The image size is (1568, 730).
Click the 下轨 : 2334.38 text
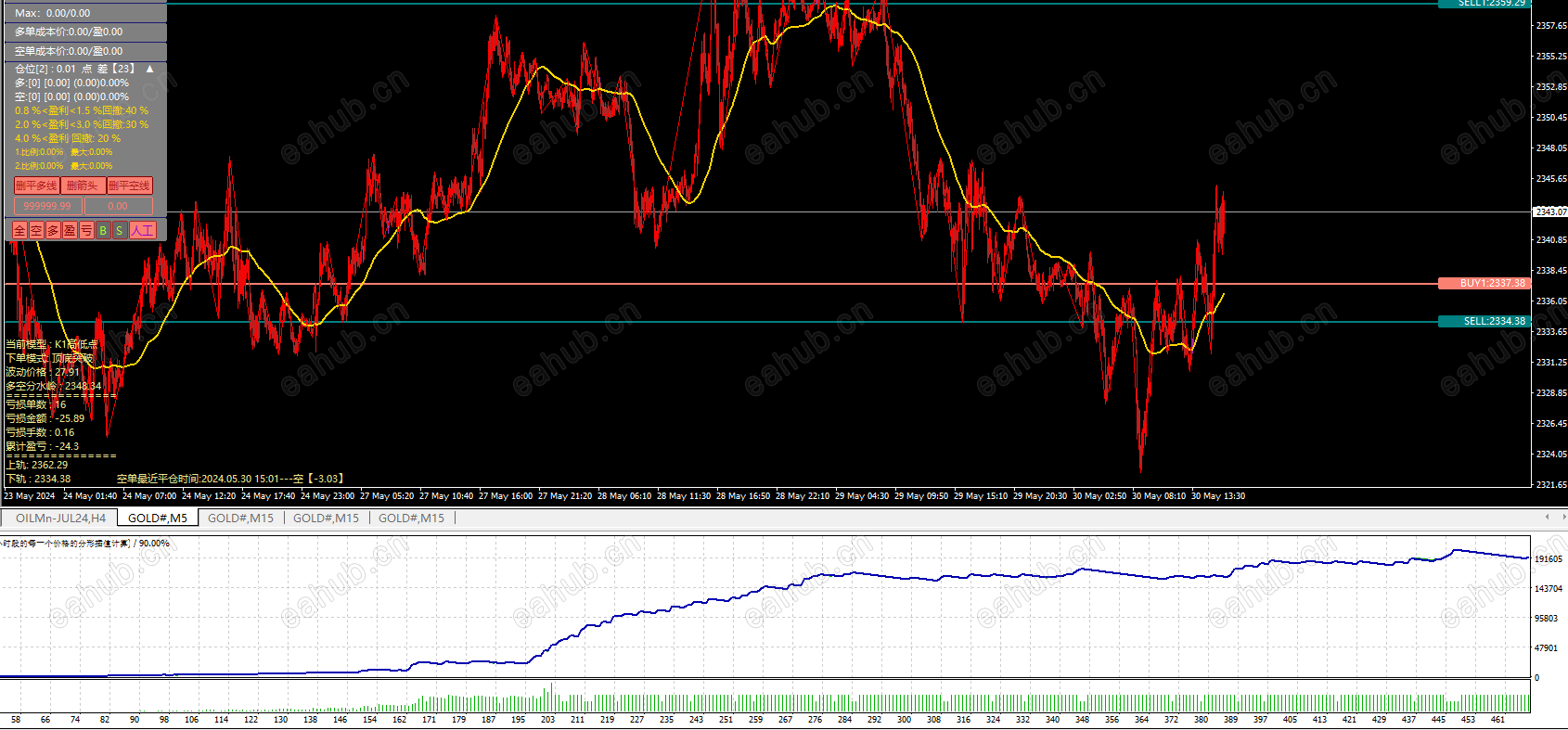39,479
